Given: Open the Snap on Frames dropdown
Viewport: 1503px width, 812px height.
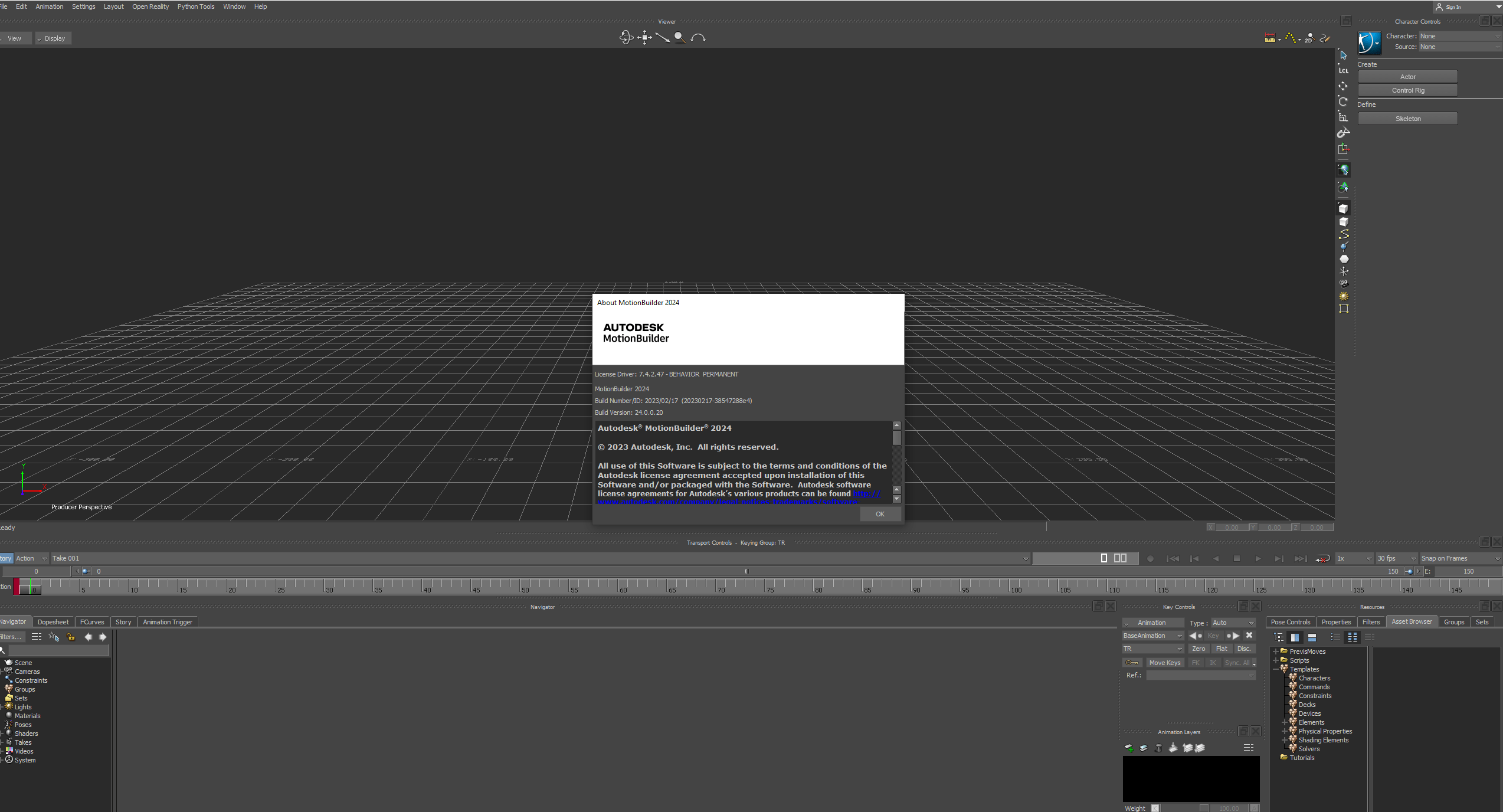Looking at the screenshot, I should click(1461, 558).
